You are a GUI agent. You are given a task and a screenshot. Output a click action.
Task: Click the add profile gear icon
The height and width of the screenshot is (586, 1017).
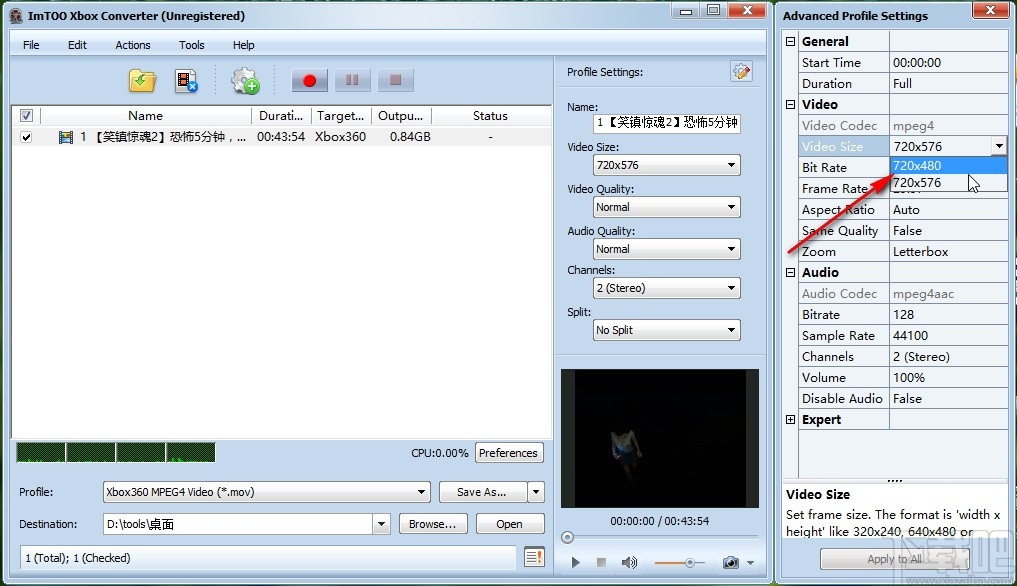245,80
